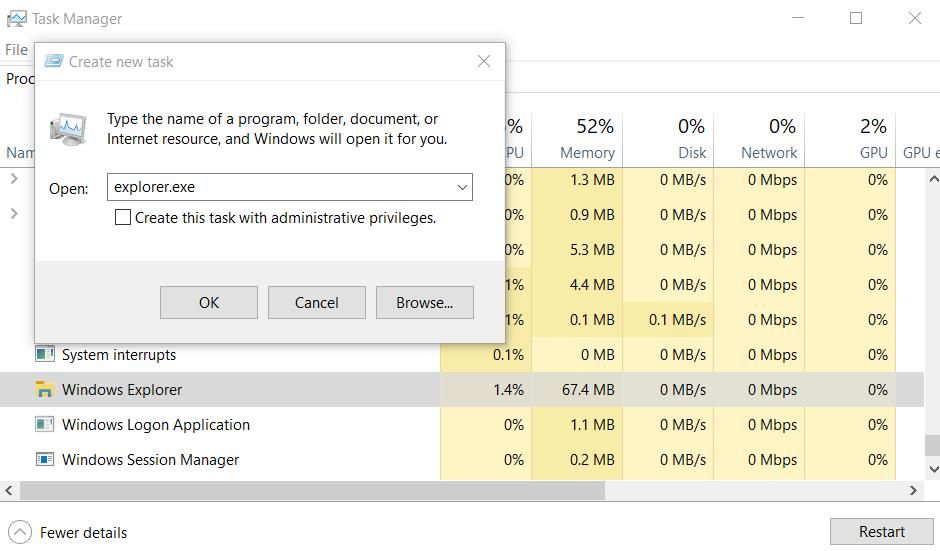The width and height of the screenshot is (940, 551).
Task: Click the horizontal scrollbar left arrow
Action: point(9,490)
